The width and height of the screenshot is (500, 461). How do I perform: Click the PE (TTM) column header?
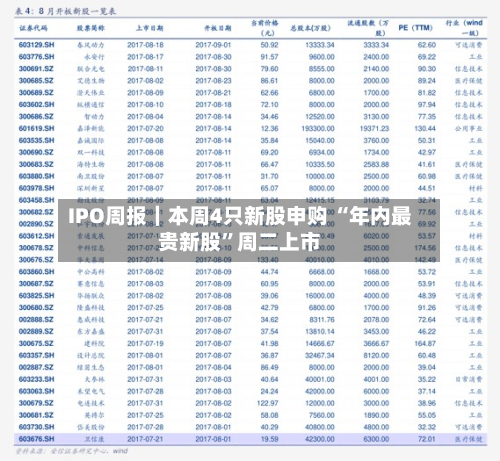coord(415,28)
